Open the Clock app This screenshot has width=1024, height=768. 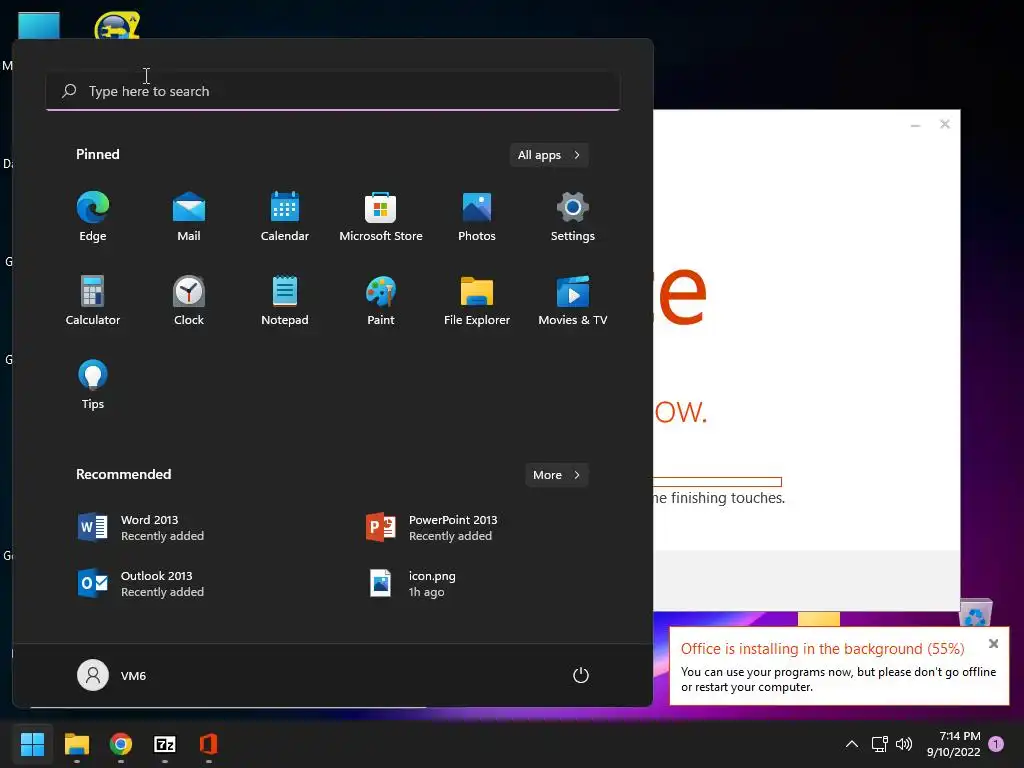(x=189, y=300)
